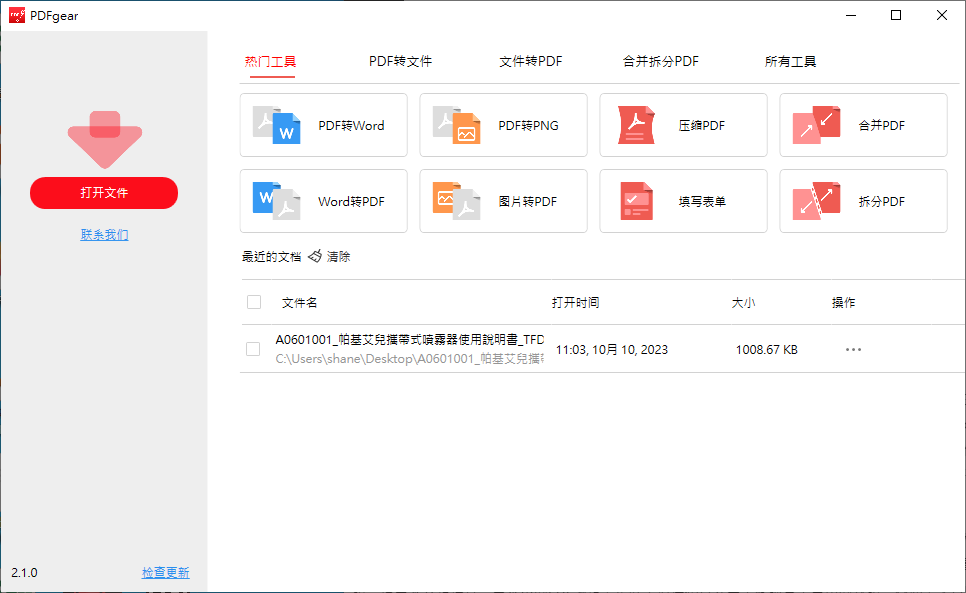Image resolution: width=966 pixels, height=593 pixels.
Task: Click the 拆分PDF split icon
Action: coord(816,201)
